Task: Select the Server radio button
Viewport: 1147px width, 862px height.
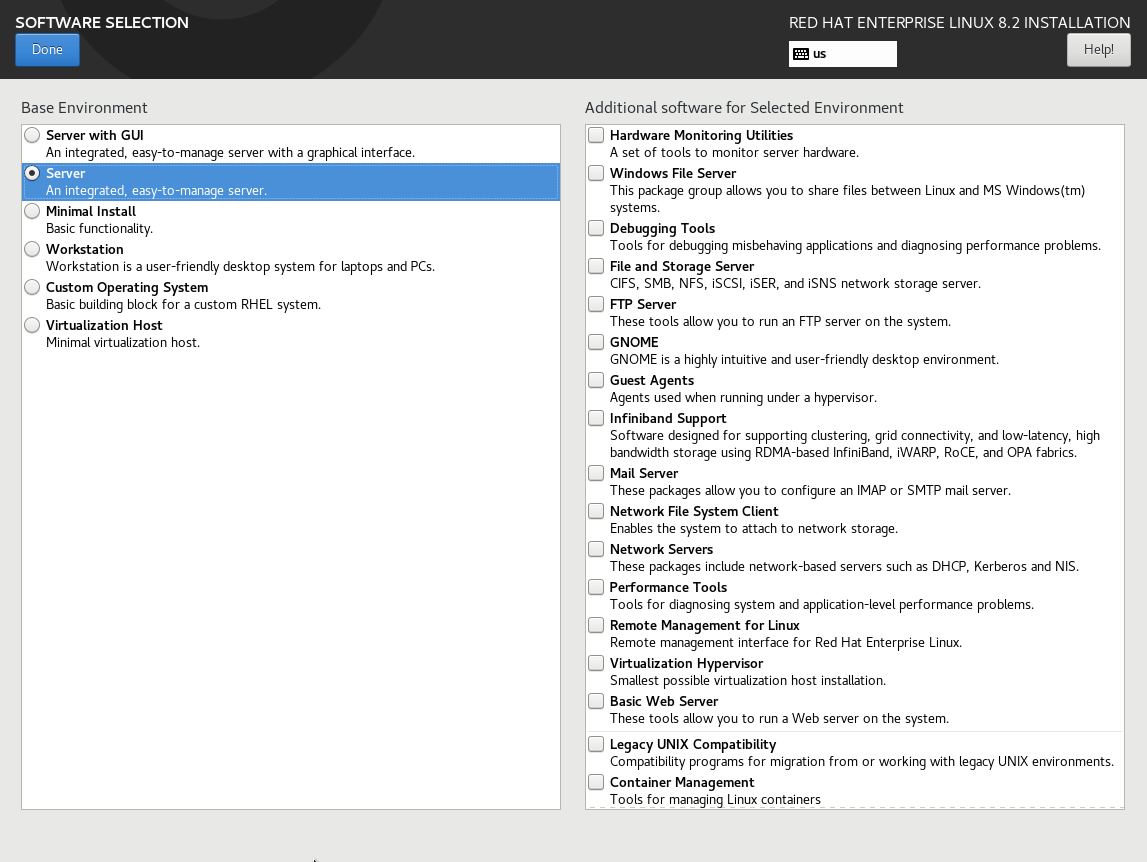Action: [32, 173]
